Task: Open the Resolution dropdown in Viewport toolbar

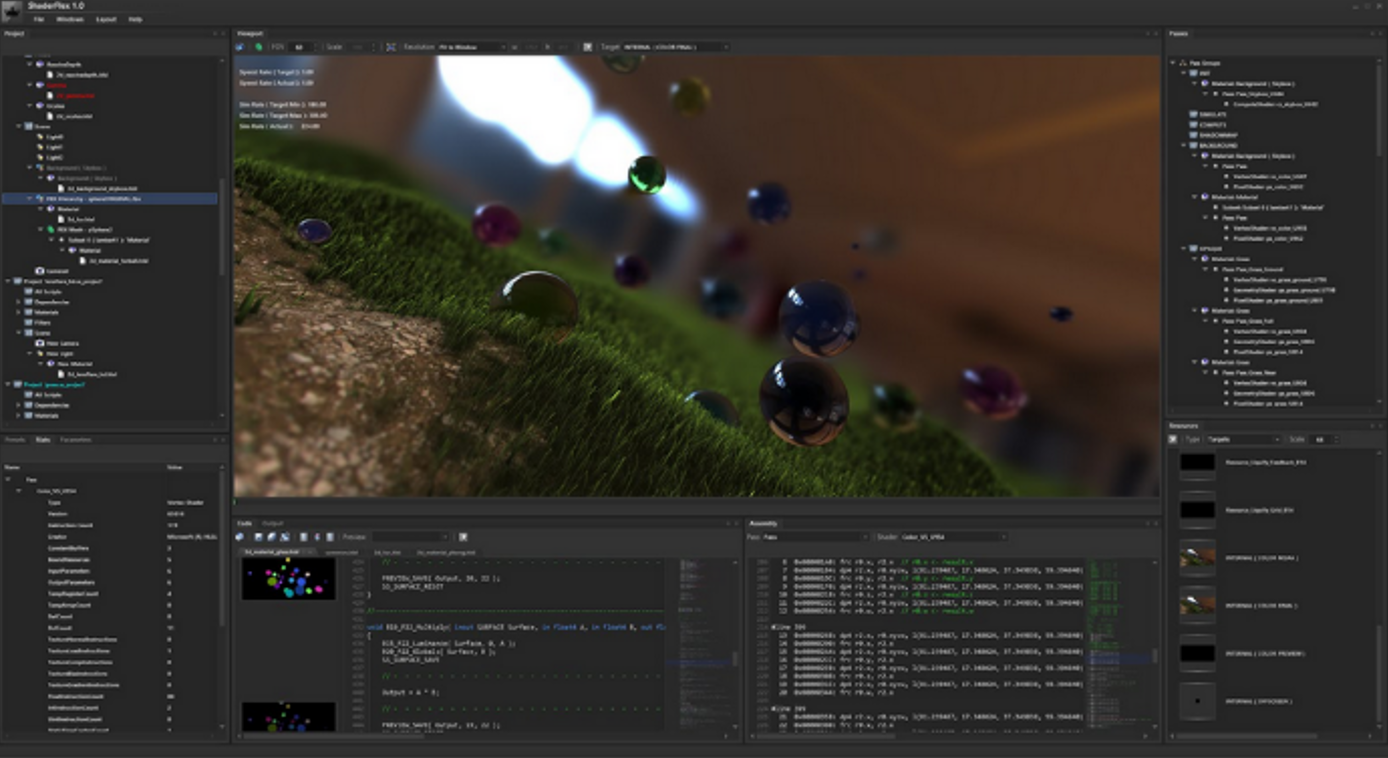Action: [x=472, y=47]
